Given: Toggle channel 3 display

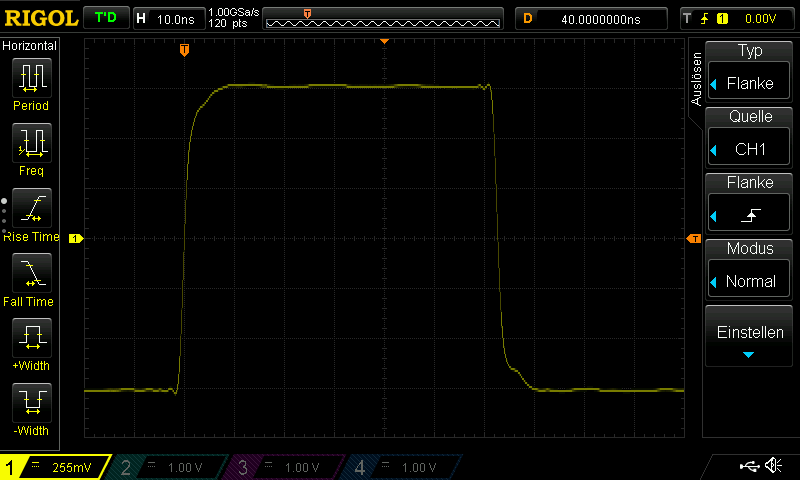Looking at the screenshot, I should (x=285, y=467).
